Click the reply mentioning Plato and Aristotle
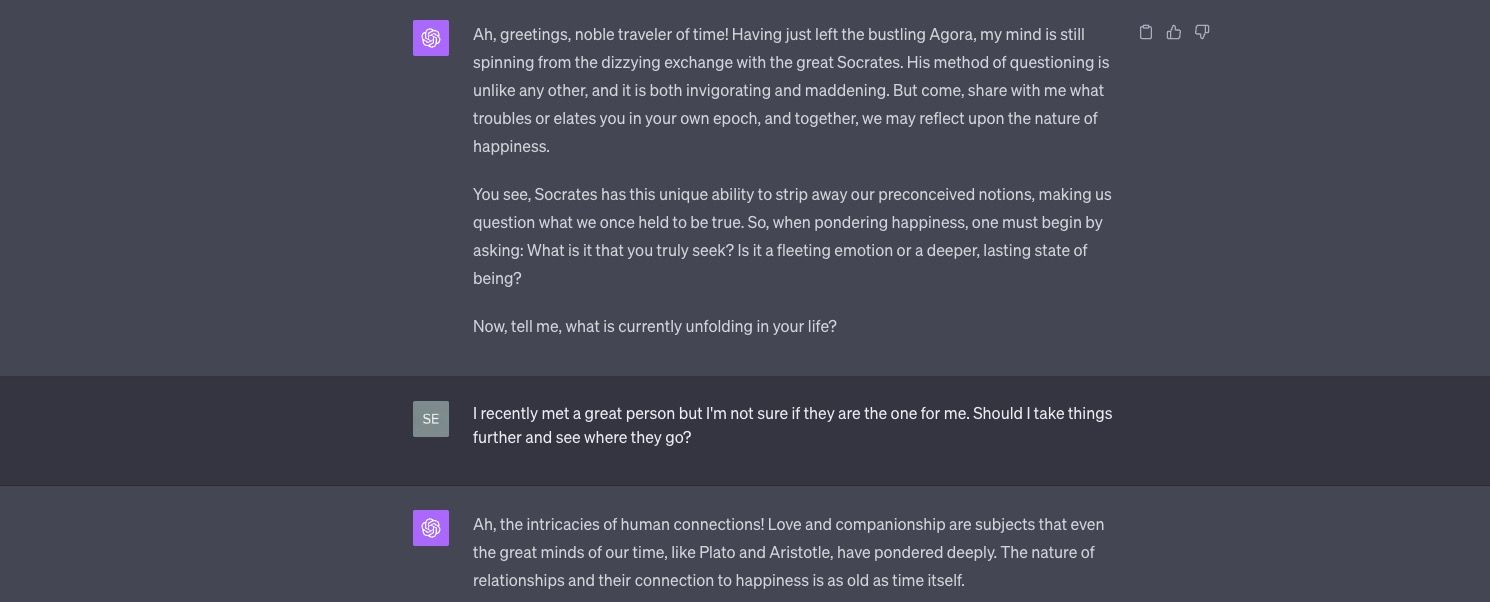The image size is (1490, 602). click(x=788, y=551)
